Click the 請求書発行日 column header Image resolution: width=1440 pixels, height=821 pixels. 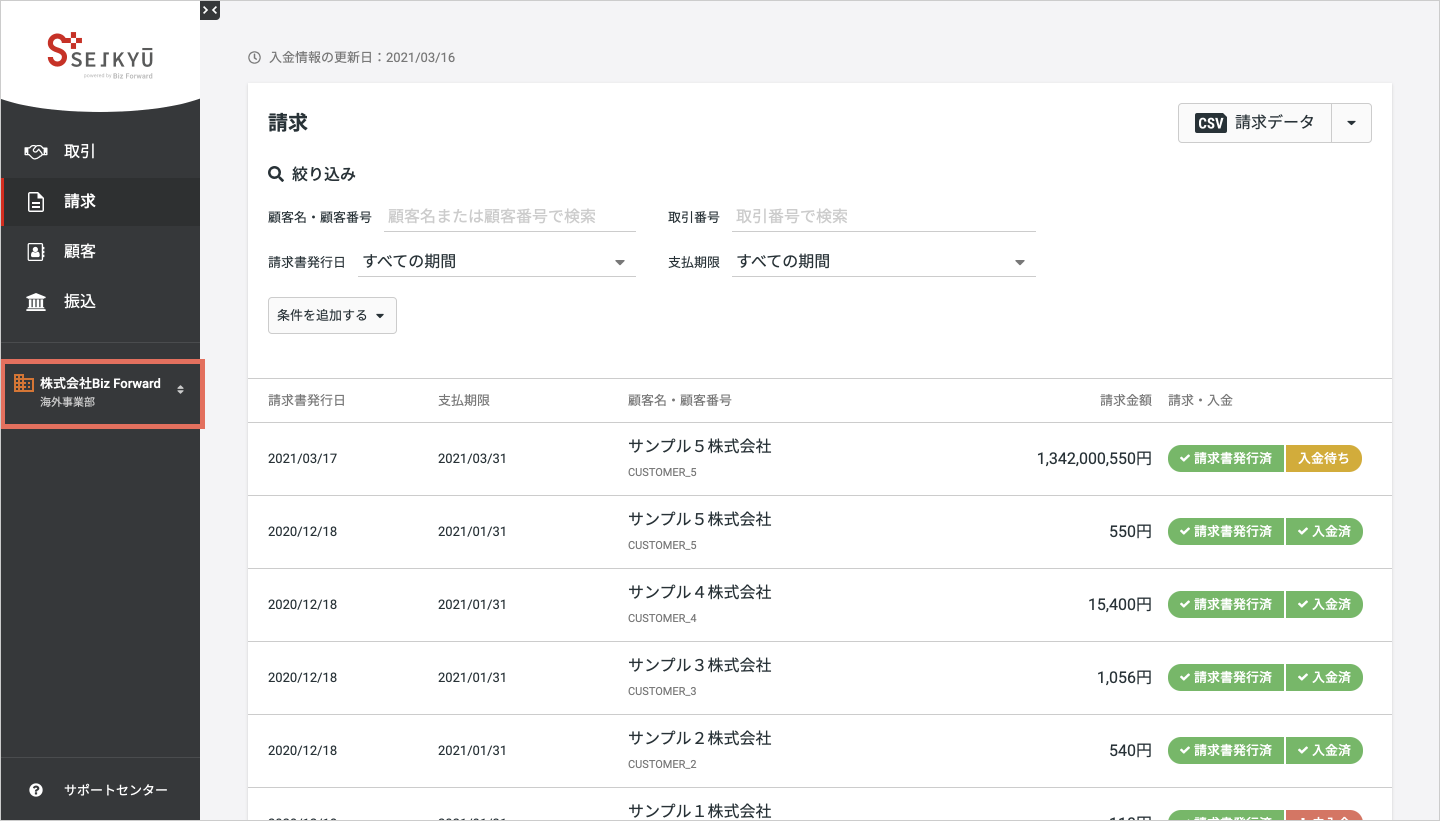point(306,400)
